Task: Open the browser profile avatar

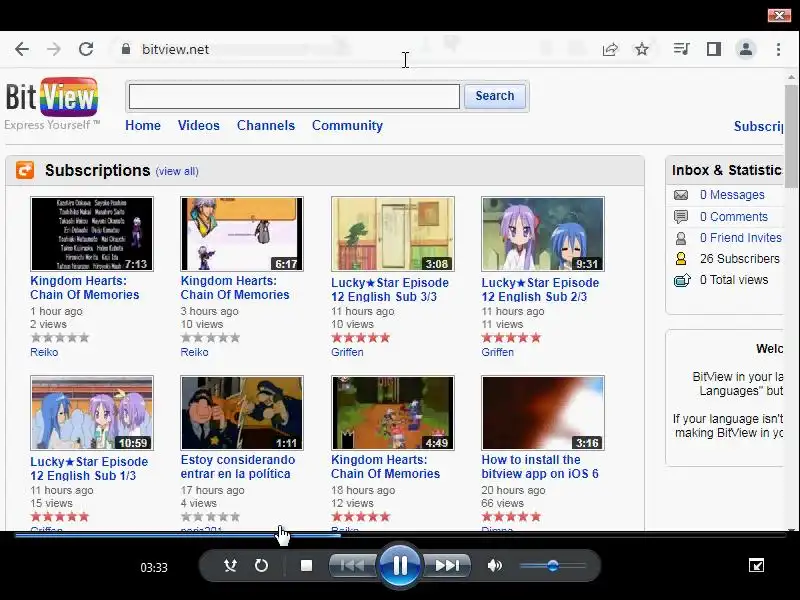Action: click(x=746, y=49)
